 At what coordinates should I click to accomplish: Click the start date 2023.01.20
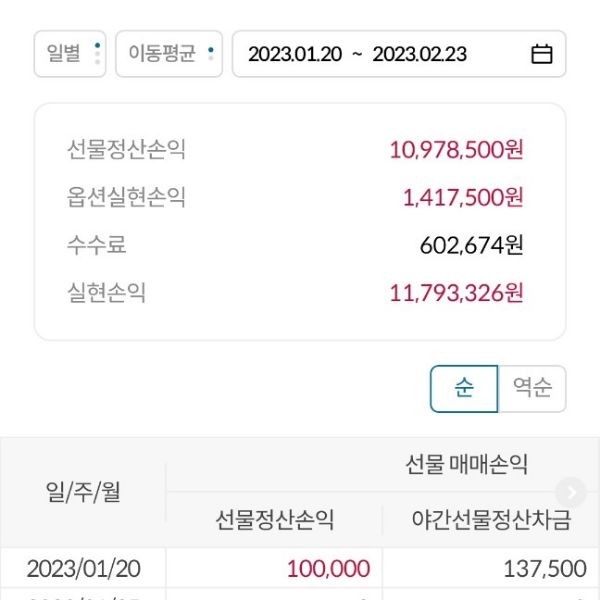pyautogui.click(x=295, y=54)
